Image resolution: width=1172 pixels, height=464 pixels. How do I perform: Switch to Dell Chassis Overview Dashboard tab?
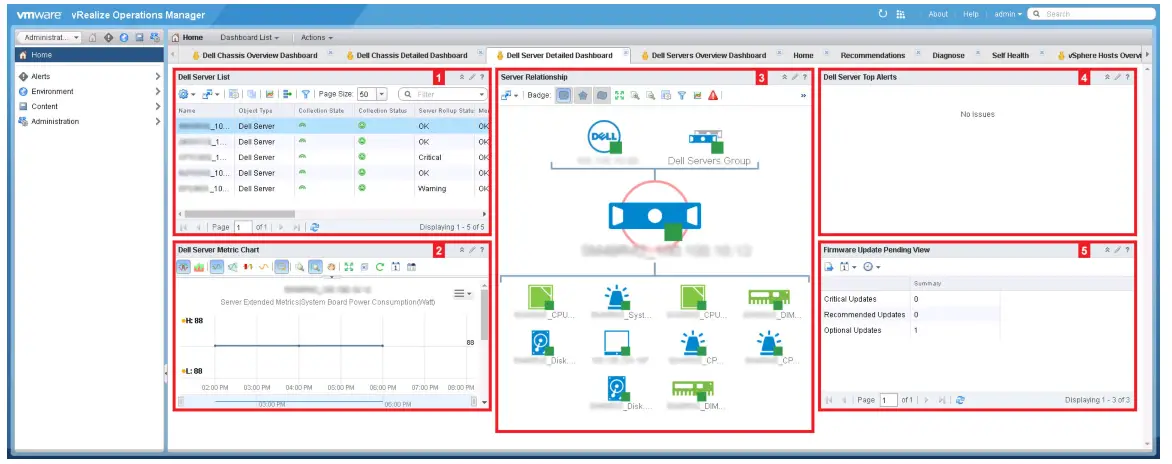click(255, 55)
